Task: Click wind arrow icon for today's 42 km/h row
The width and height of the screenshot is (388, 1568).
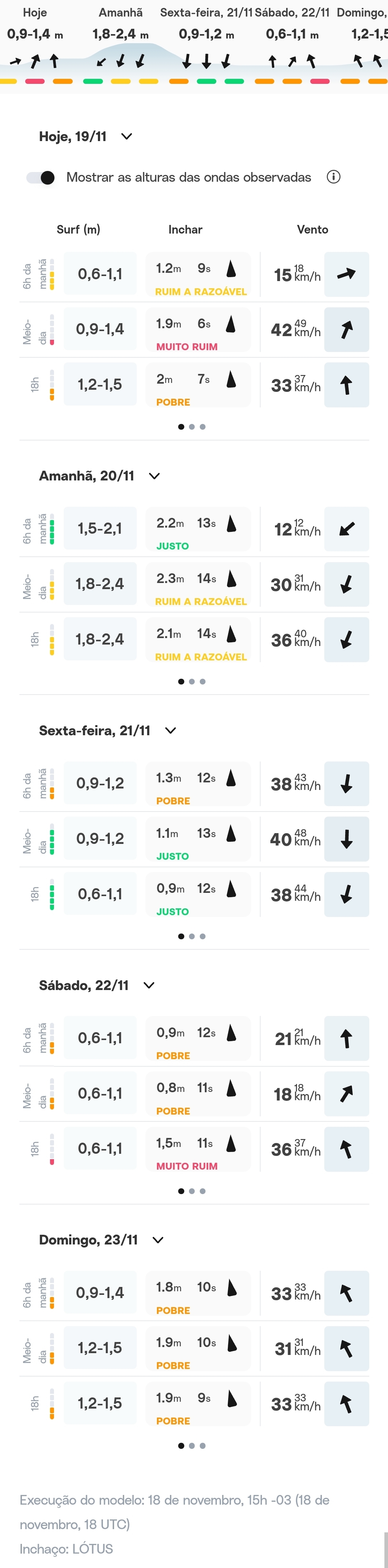Action: coord(346,330)
